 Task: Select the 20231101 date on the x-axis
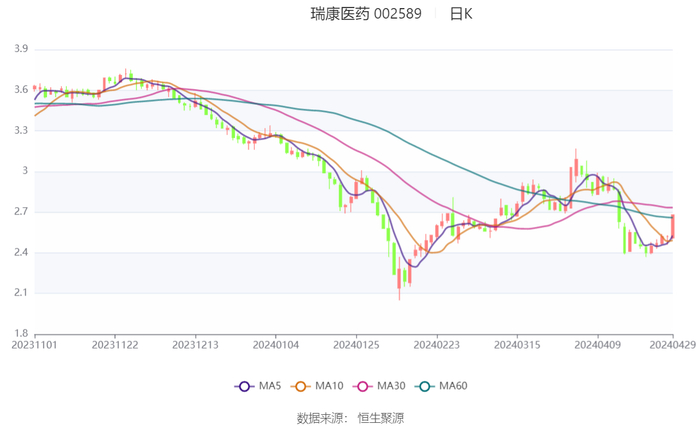tap(35, 345)
